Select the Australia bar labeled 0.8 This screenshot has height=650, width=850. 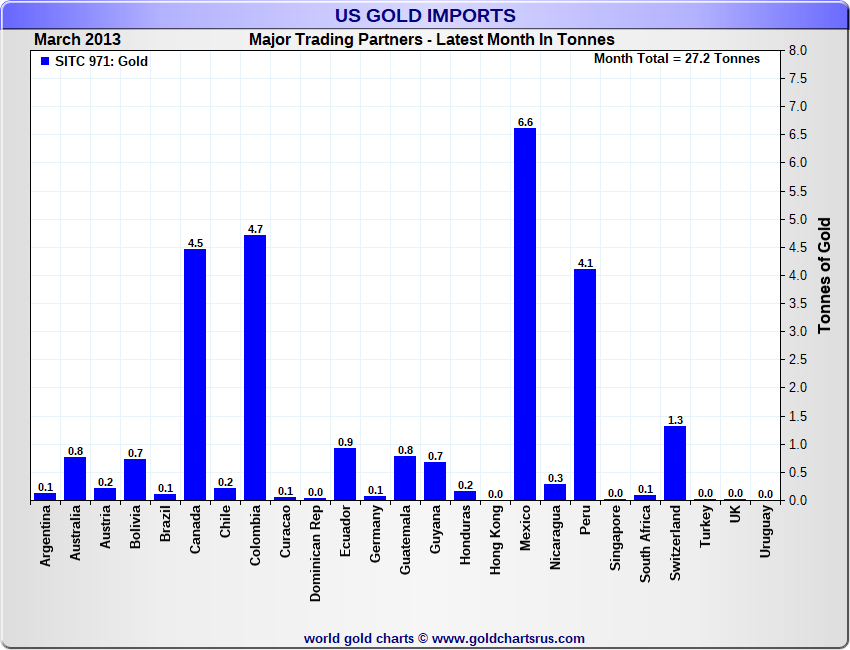click(75, 479)
